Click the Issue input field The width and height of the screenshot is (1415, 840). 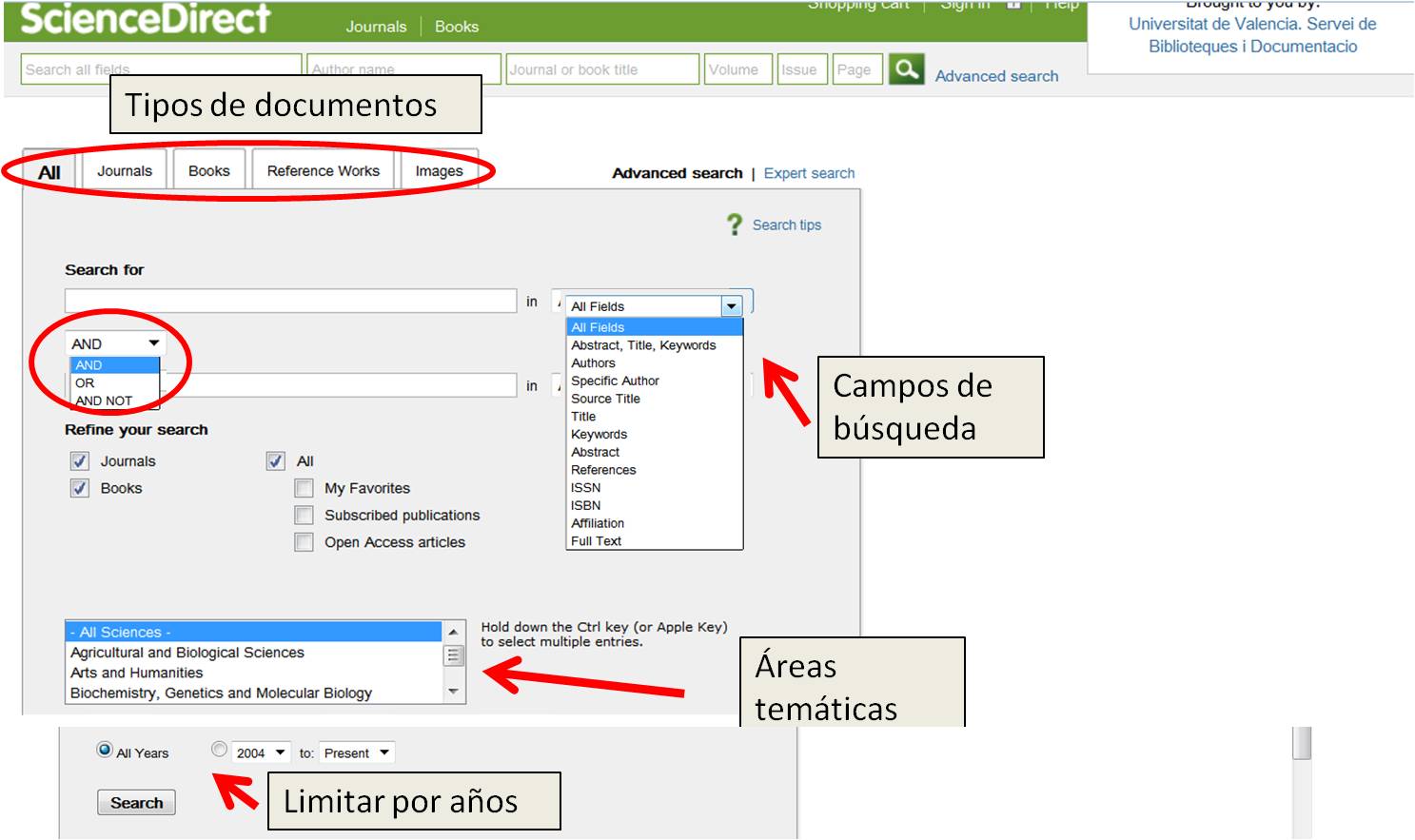802,69
